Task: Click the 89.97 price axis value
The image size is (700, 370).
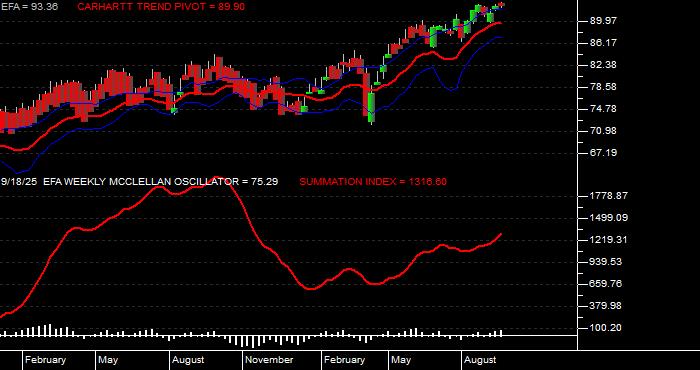Action: 603,21
